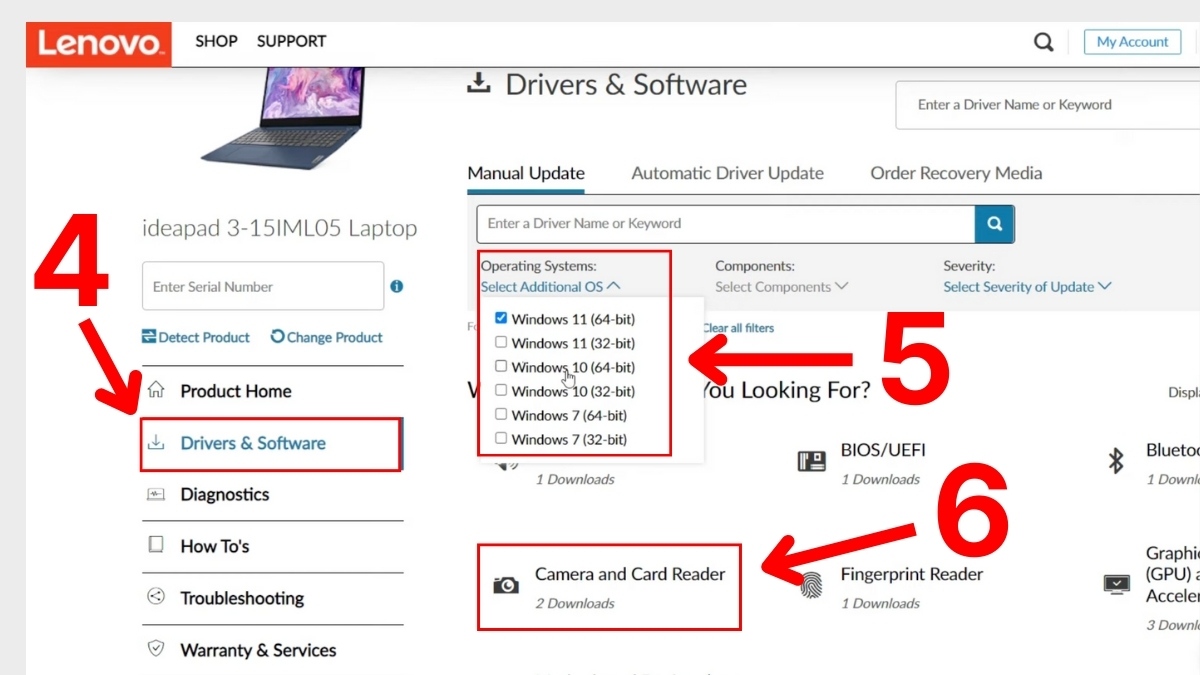
Task: Check Windows 7 (64-bit)
Action: 501,414
